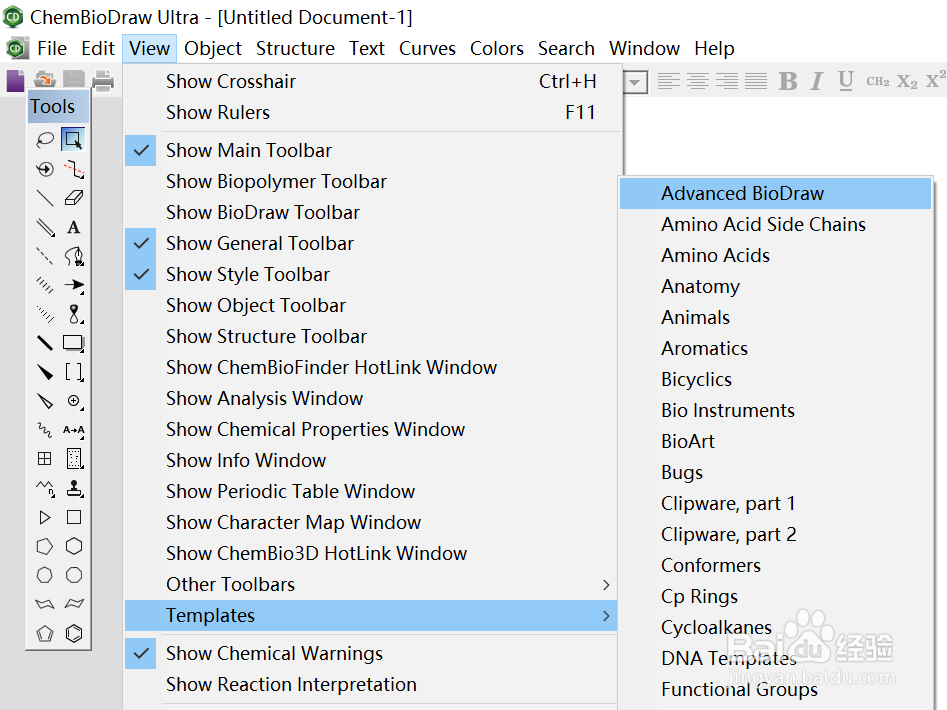Toggle Italic text formatting
Screen dimensions: 947x710
(817, 81)
